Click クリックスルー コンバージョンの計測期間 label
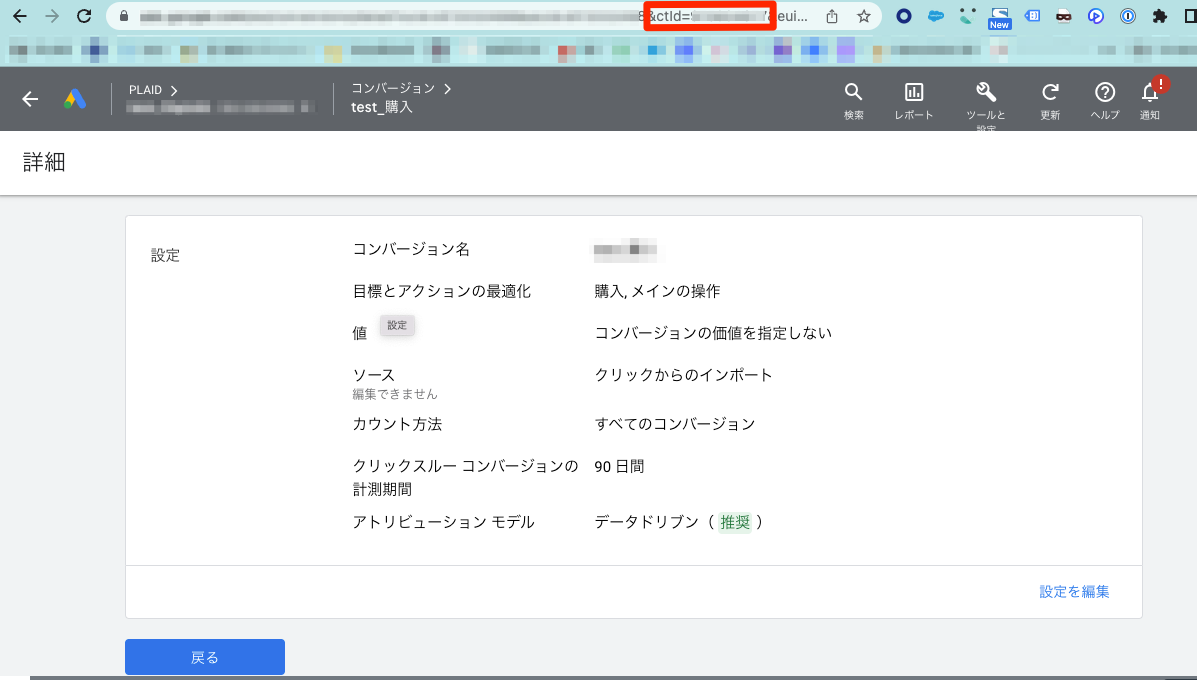1197x680 pixels. 465,478
